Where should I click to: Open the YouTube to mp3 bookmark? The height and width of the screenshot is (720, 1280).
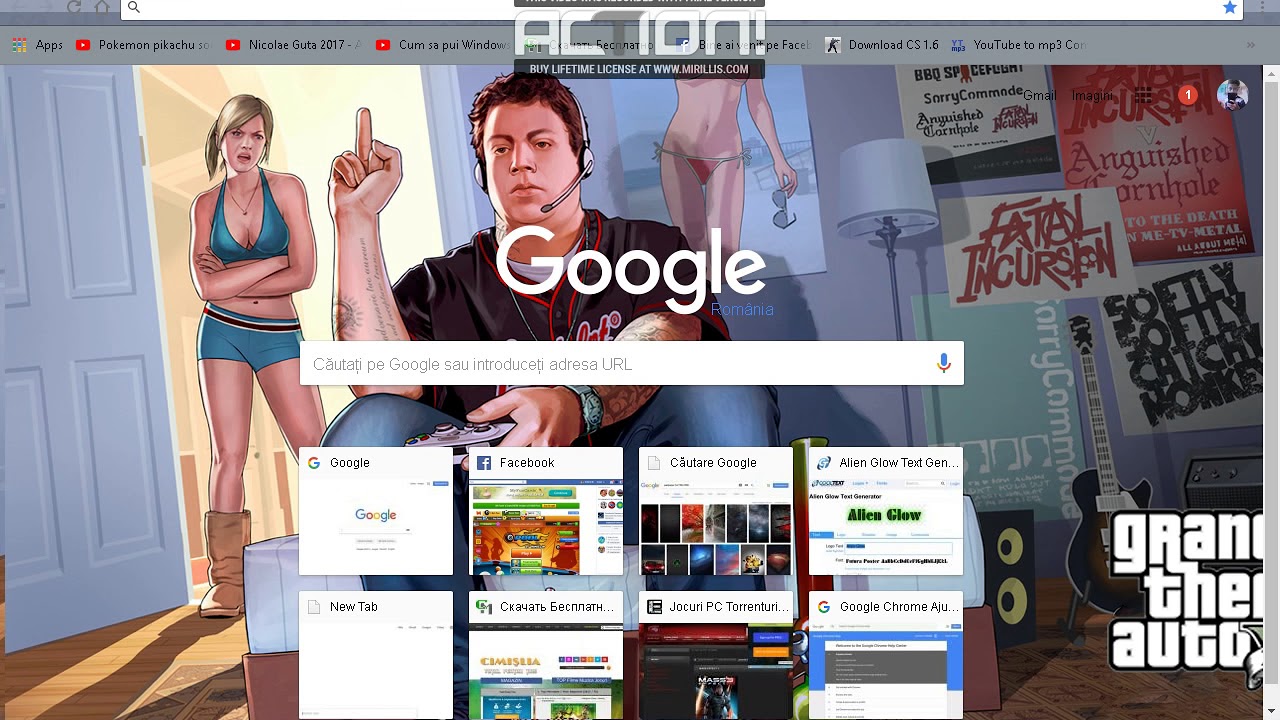click(1018, 45)
